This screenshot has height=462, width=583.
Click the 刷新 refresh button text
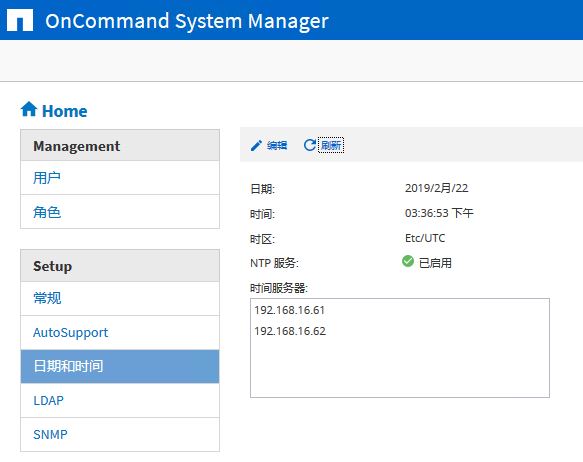click(x=331, y=145)
